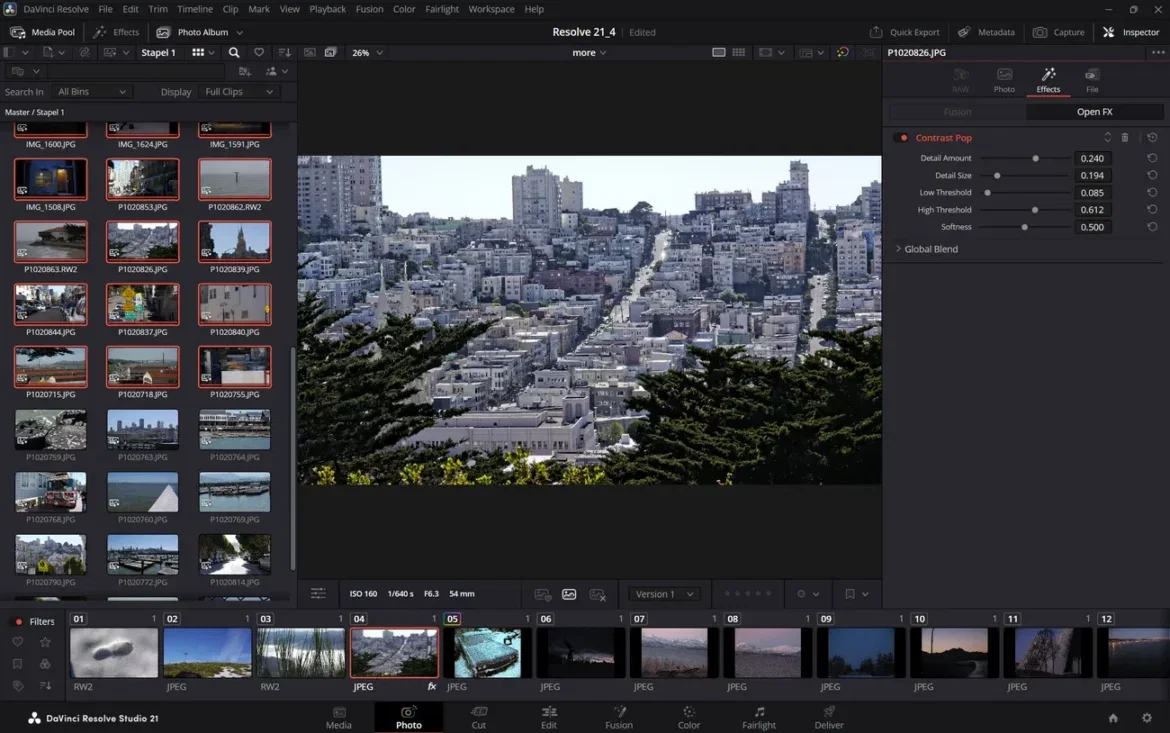Open the Display Full Clips dropdown
1170x733 pixels.
click(239, 92)
